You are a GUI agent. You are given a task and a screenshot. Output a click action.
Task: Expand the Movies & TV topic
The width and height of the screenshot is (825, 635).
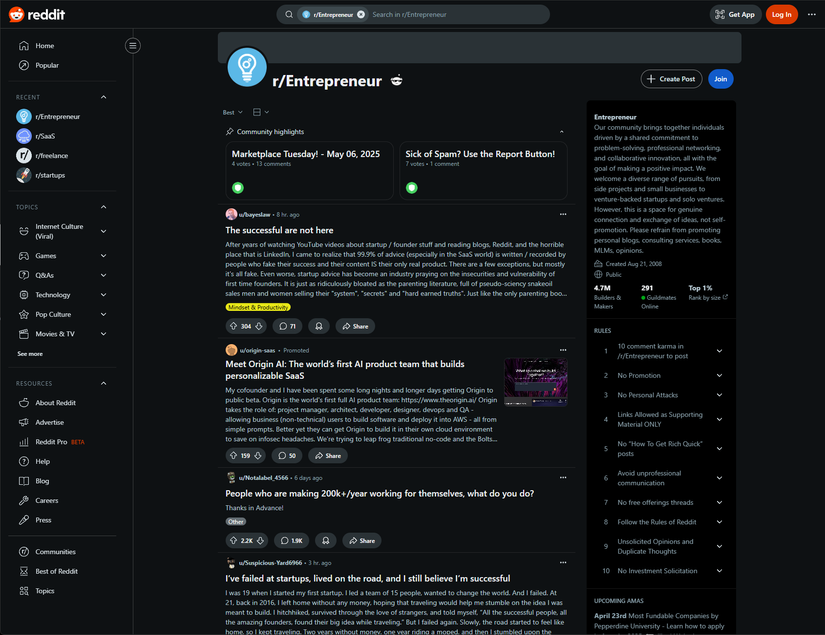104,334
